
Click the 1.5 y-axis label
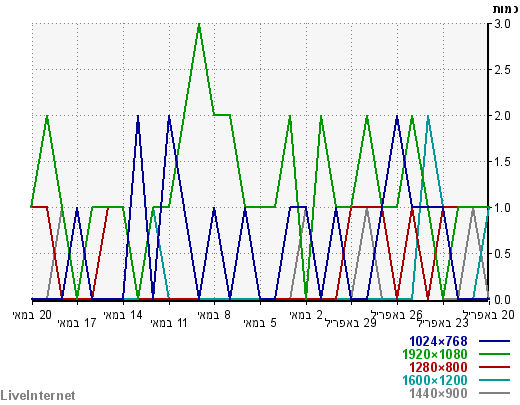(x=502, y=162)
